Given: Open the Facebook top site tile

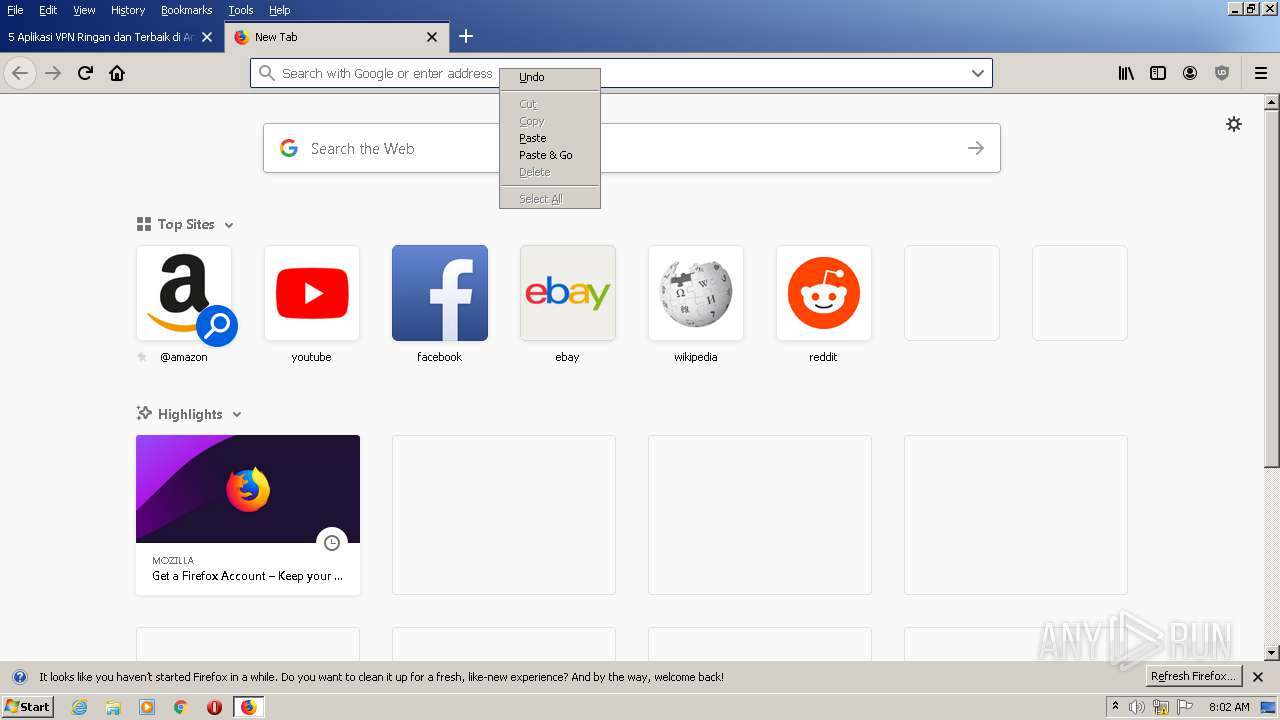Looking at the screenshot, I should [440, 293].
